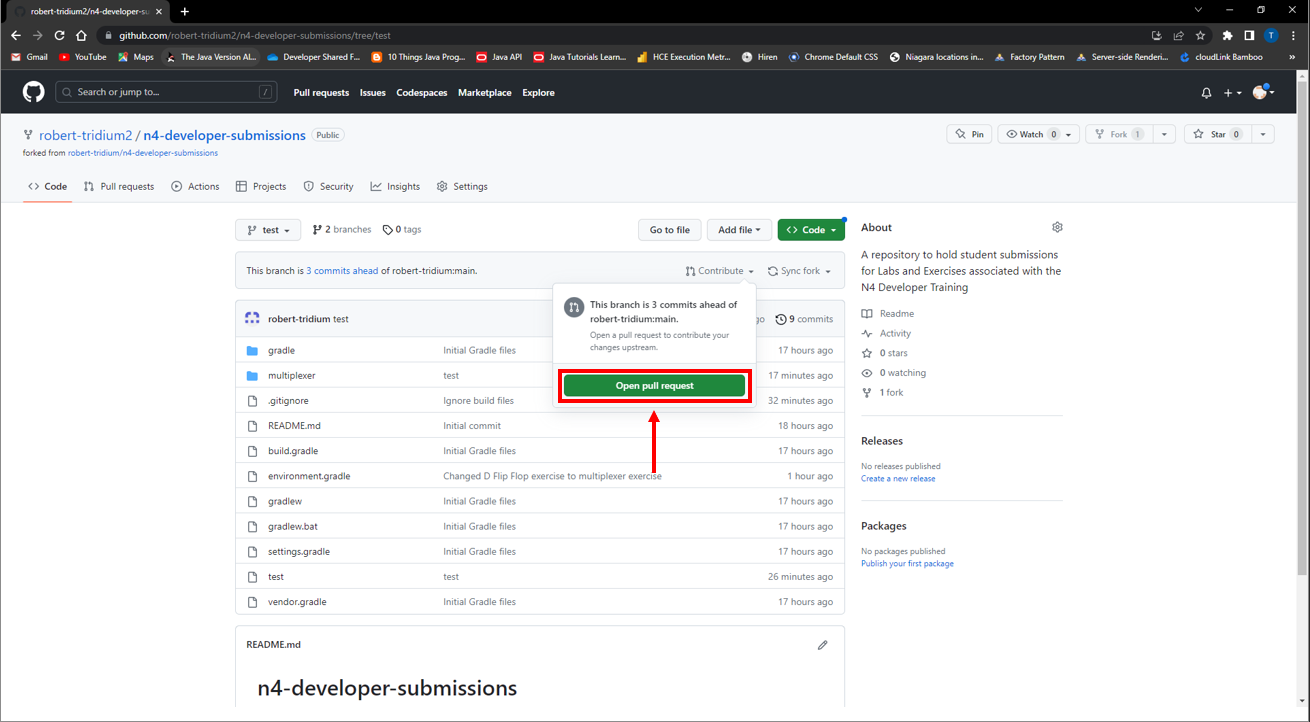Open Chrome three-dot menu
The image size is (1310, 722).
(1294, 36)
